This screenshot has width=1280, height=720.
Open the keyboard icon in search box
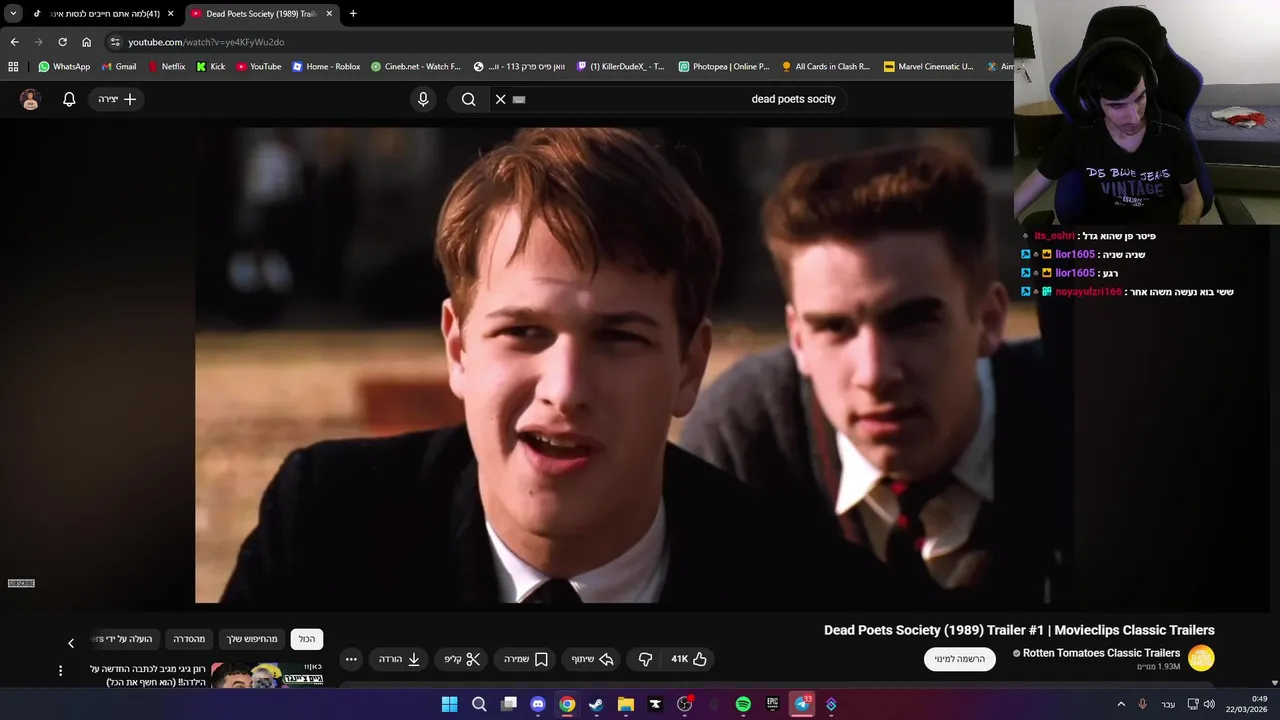pos(519,99)
